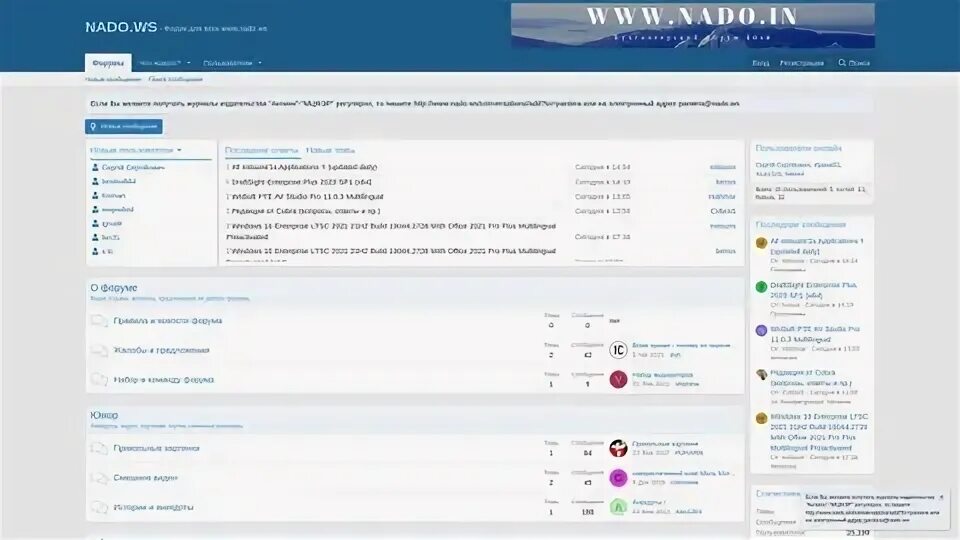960x540 pixels.
Task: Open avatar beside Windows 11 Enterprise sidebar post
Action: (761, 419)
